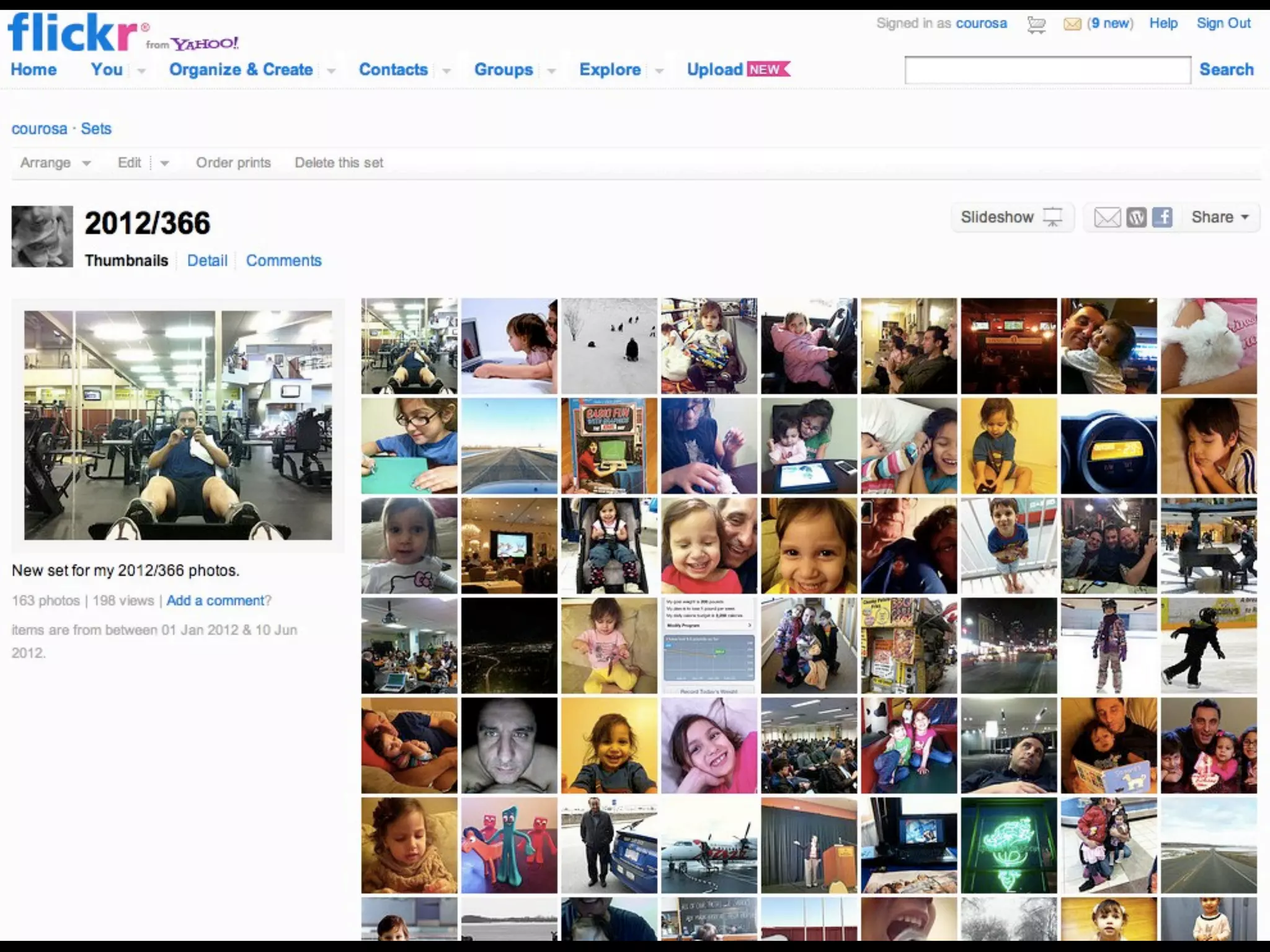Open the mail envelope inbox icon
The height and width of the screenshot is (952, 1270).
(1072, 25)
